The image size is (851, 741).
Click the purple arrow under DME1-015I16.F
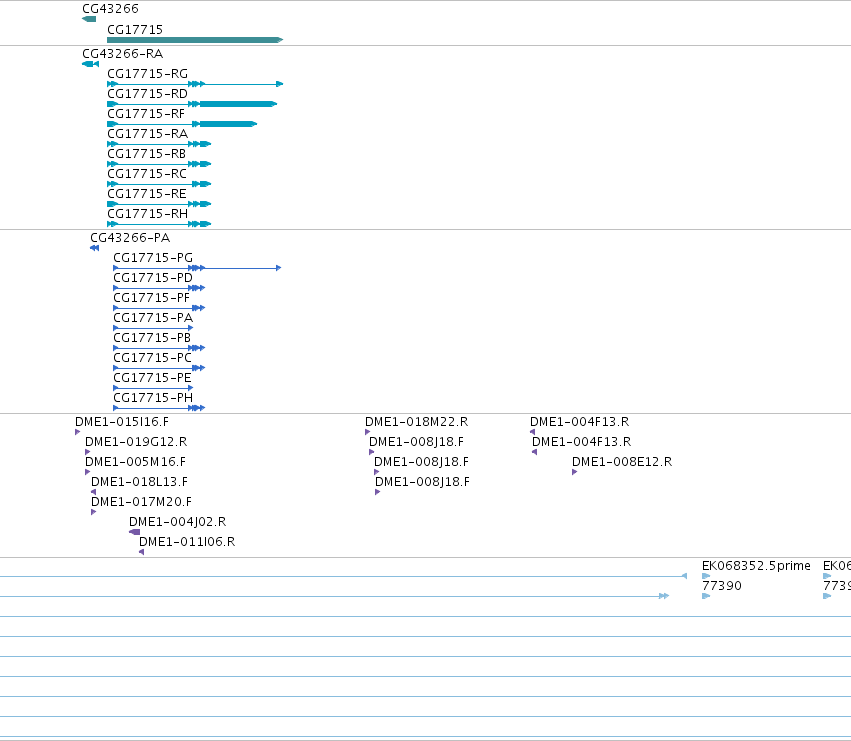(78, 432)
